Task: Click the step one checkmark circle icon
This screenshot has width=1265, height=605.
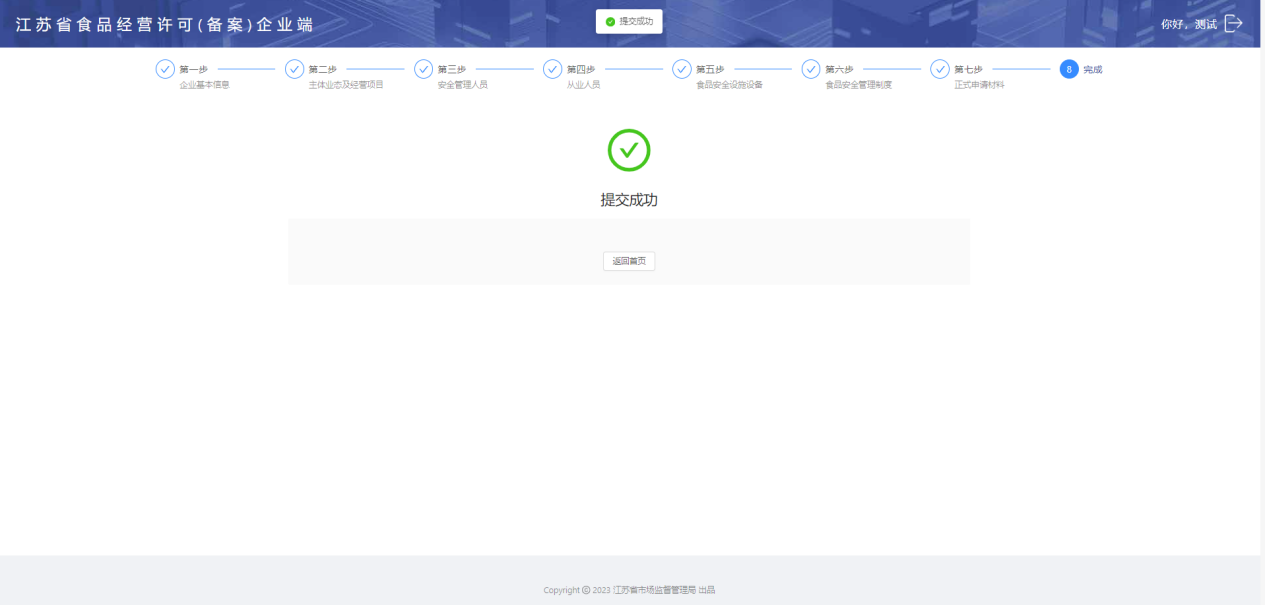Action: point(165,69)
